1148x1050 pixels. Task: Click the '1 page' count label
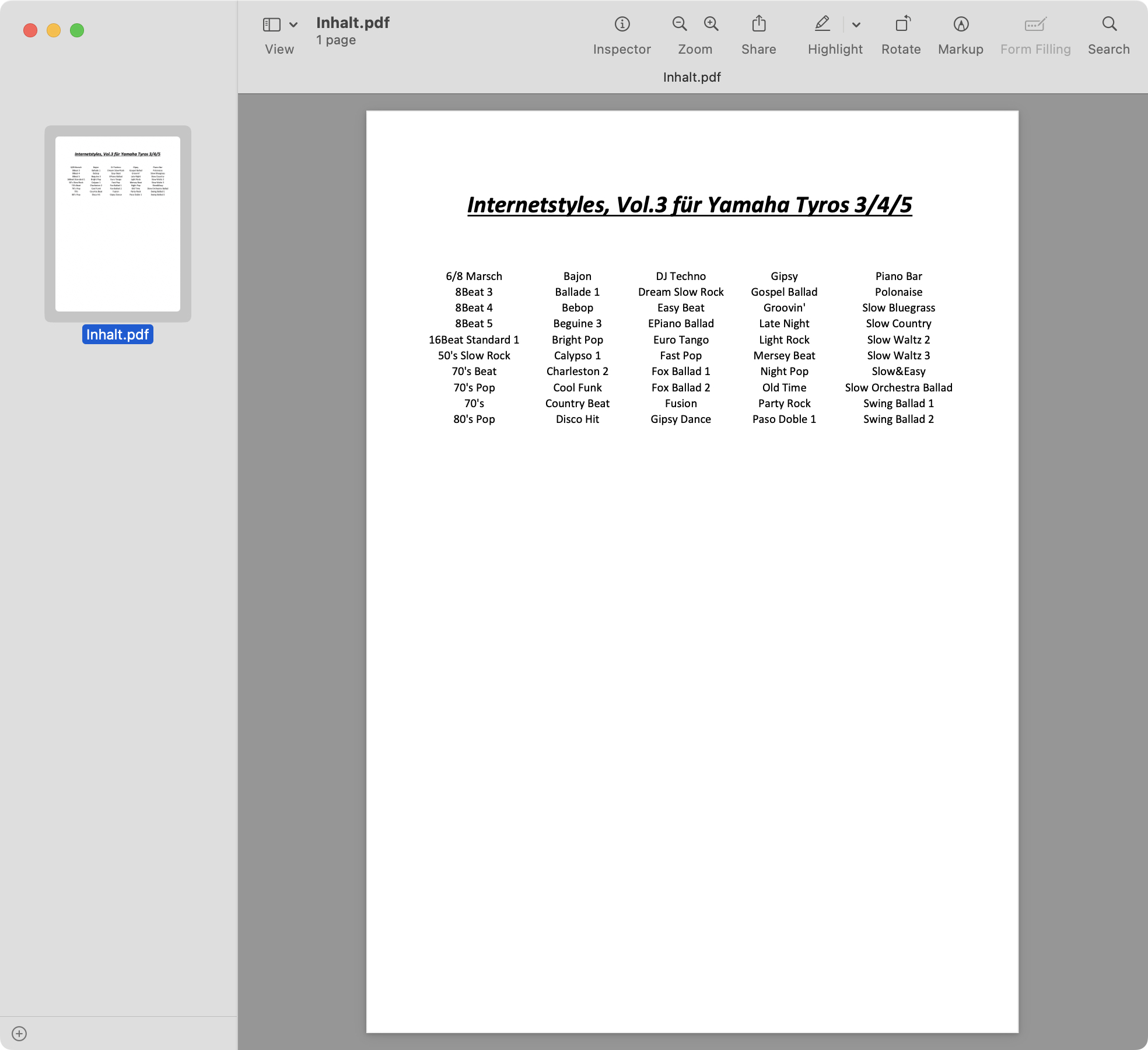click(x=336, y=40)
